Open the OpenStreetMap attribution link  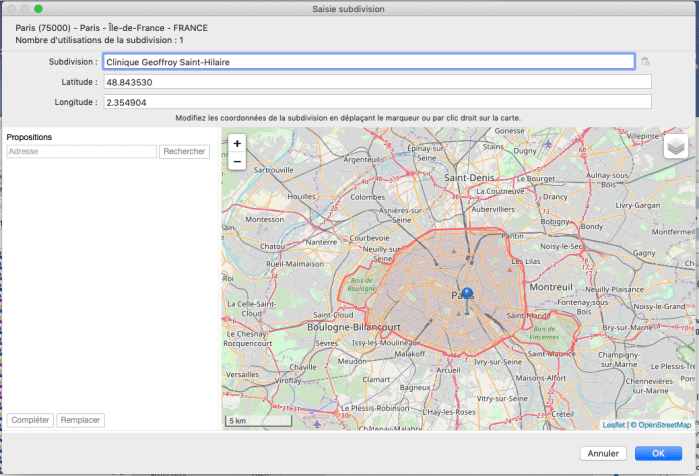[x=664, y=425]
